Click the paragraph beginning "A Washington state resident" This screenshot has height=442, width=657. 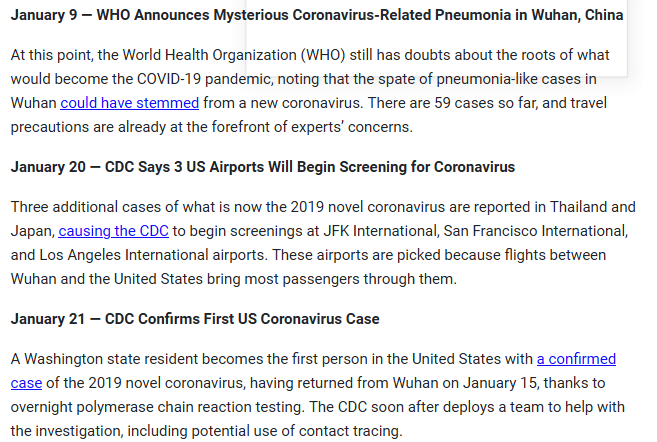(x=312, y=395)
